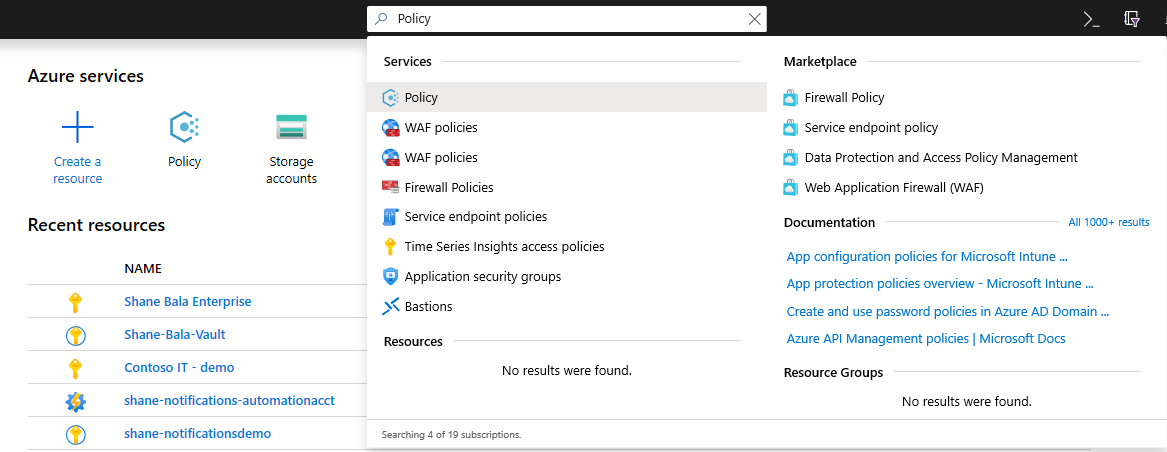Open Azure API Management policies documentation link
This screenshot has height=452, width=1167.
tap(925, 340)
